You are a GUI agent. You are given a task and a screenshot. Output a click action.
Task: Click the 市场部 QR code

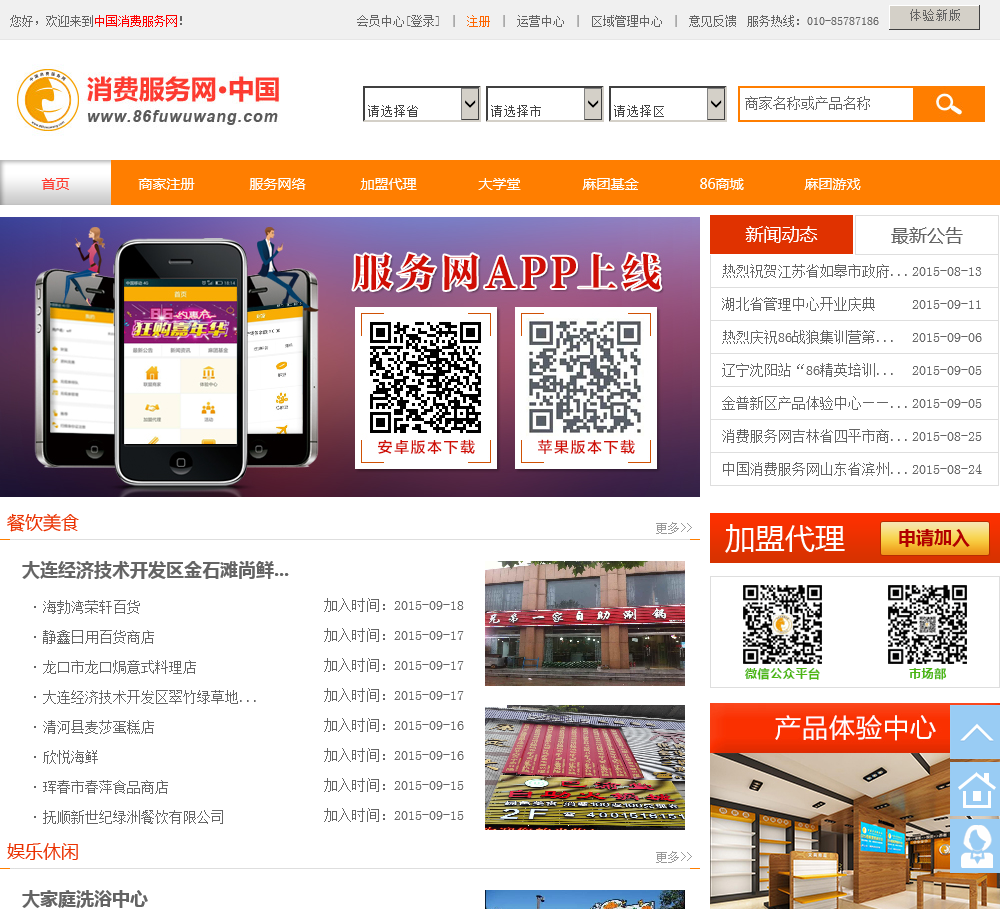pyautogui.click(x=927, y=624)
